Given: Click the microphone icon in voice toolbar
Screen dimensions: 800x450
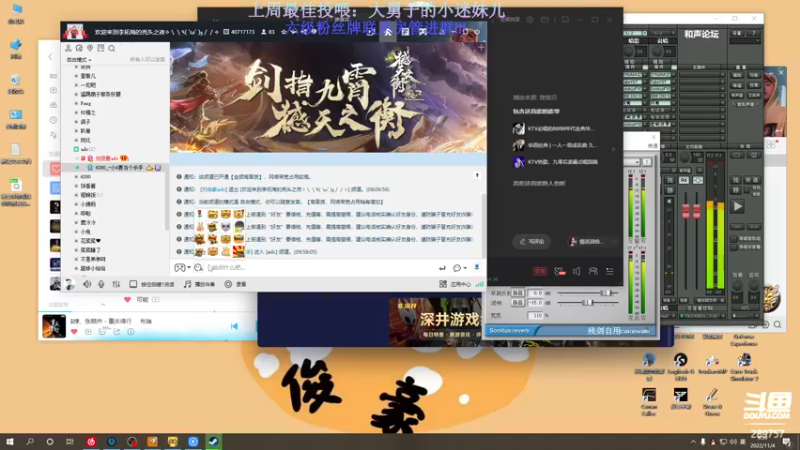Looking at the screenshot, I should pos(101,284).
